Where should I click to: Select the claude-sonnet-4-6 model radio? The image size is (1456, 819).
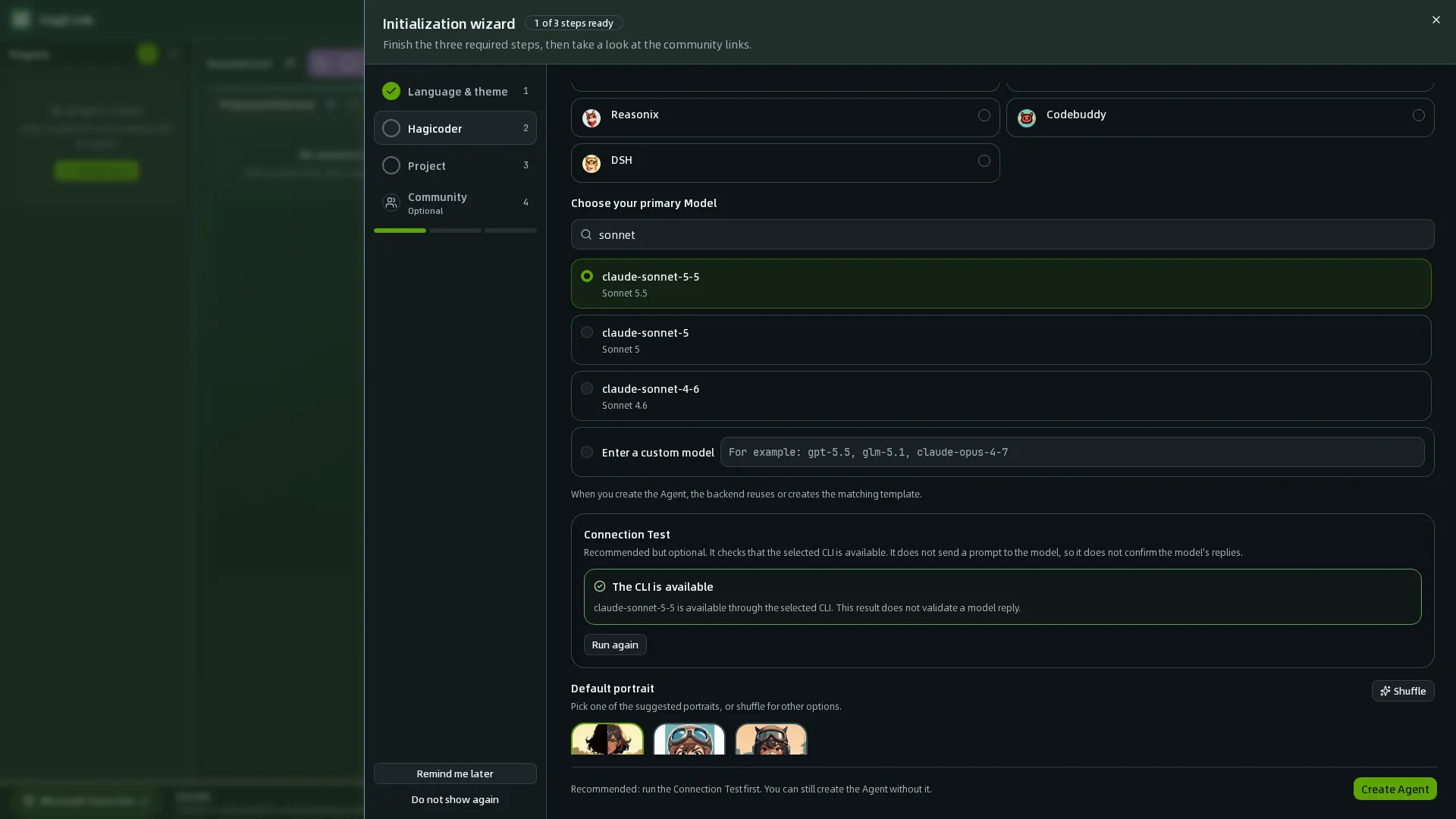587,388
